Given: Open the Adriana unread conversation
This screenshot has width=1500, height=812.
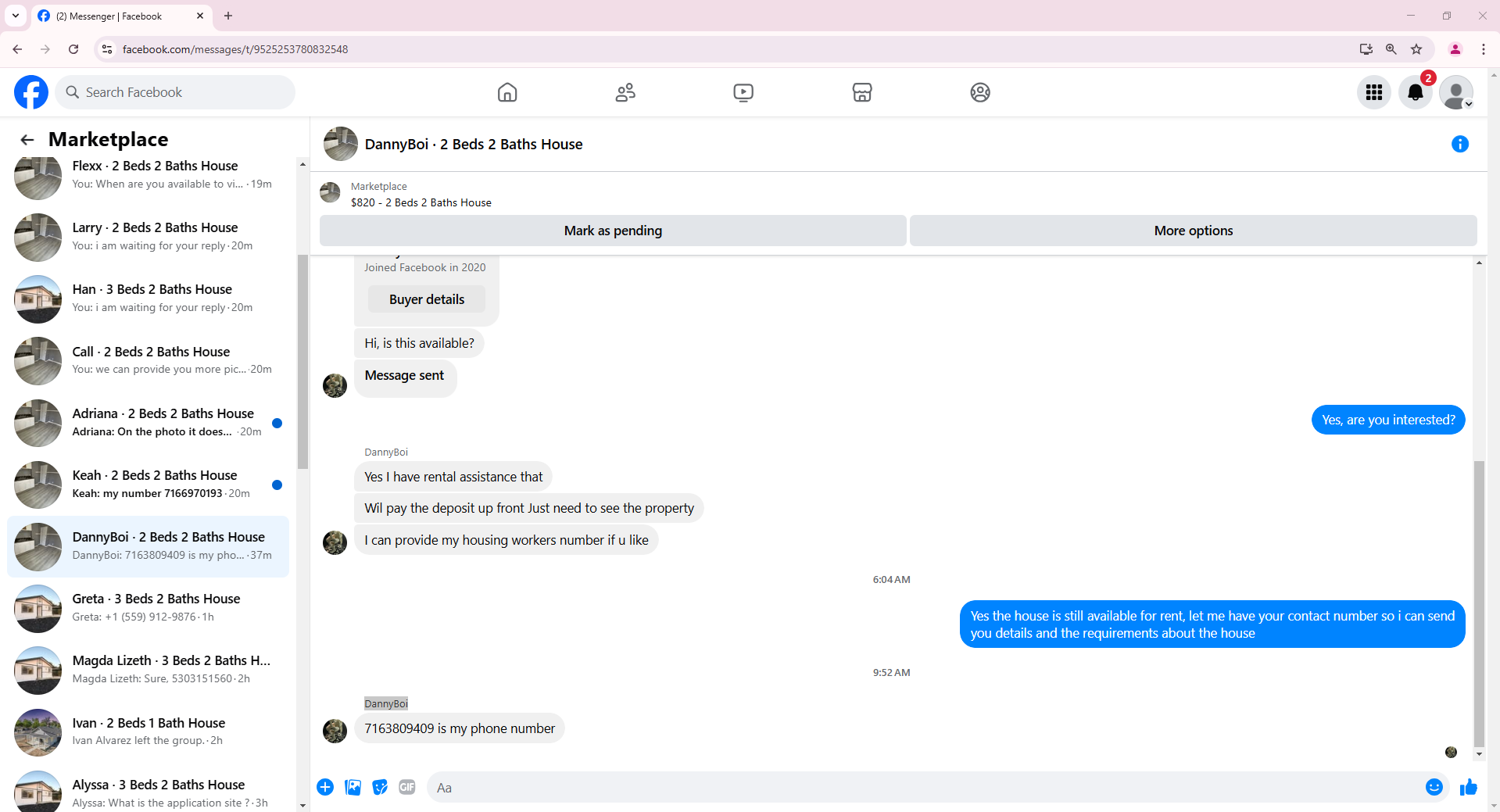Looking at the screenshot, I should tap(149, 422).
